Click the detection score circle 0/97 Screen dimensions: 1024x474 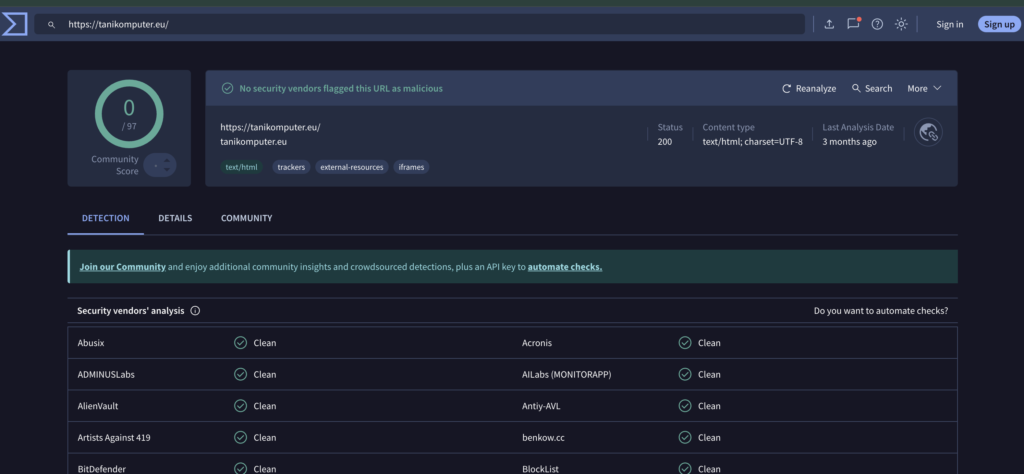tap(129, 114)
